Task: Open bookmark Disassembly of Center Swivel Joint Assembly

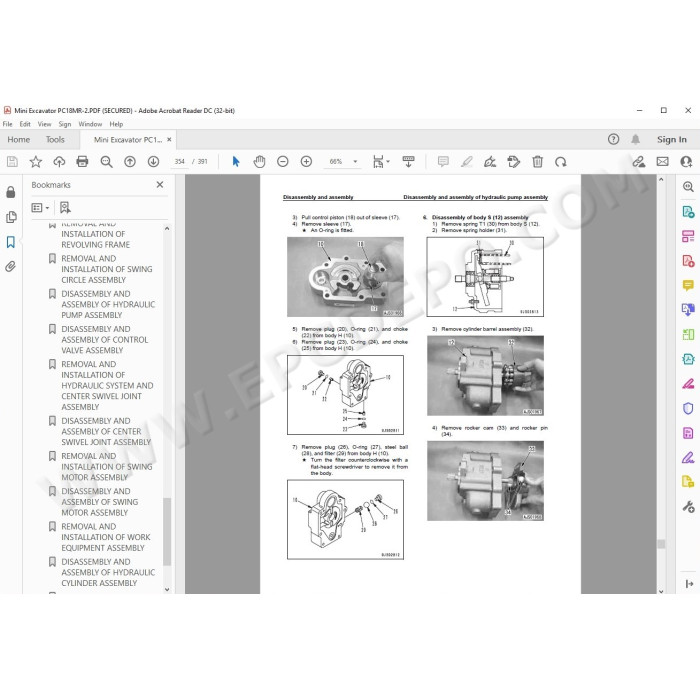Action: click(x=106, y=432)
